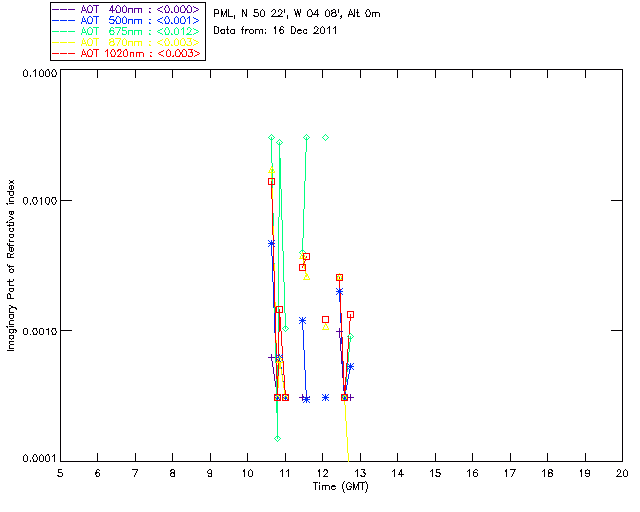Click the x-axis tick label 6
Screen dimensions: 640x512
(98, 473)
